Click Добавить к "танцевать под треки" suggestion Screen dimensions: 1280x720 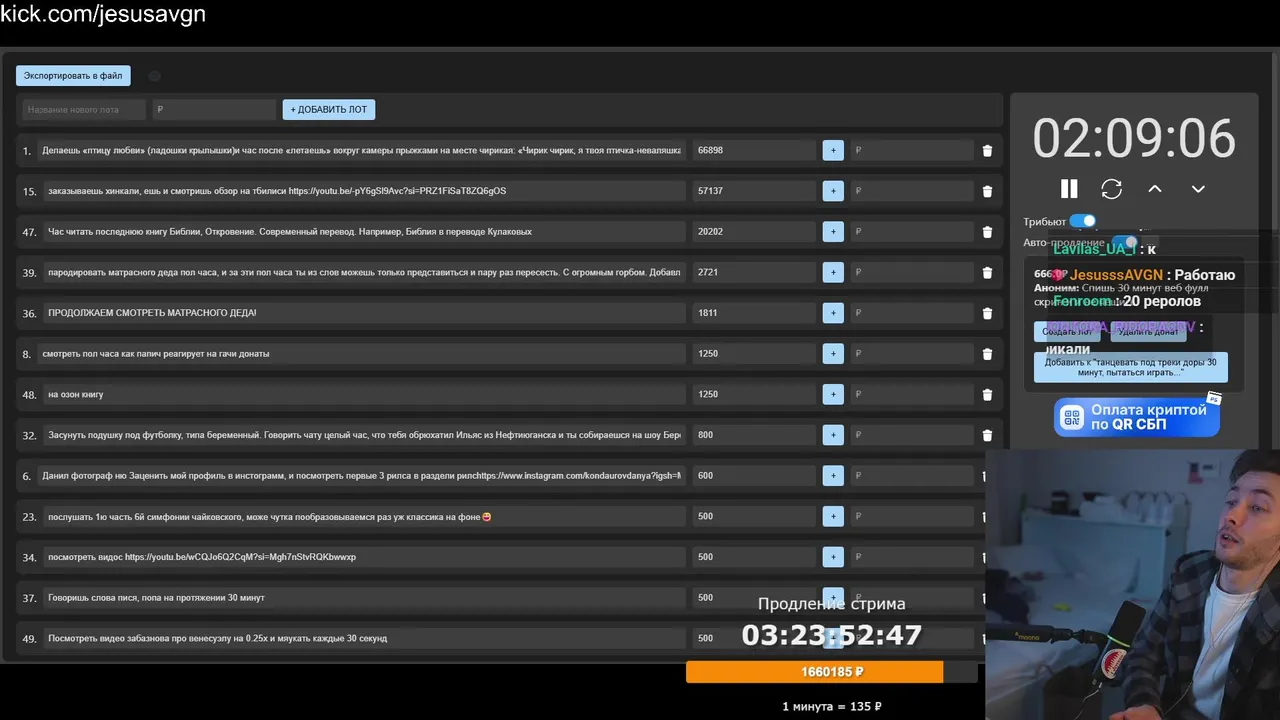1131,367
